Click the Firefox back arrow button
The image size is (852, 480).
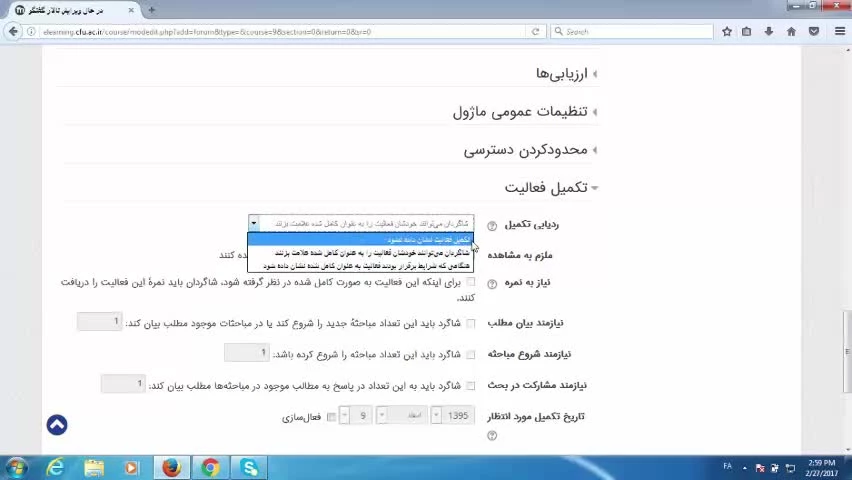(13, 32)
